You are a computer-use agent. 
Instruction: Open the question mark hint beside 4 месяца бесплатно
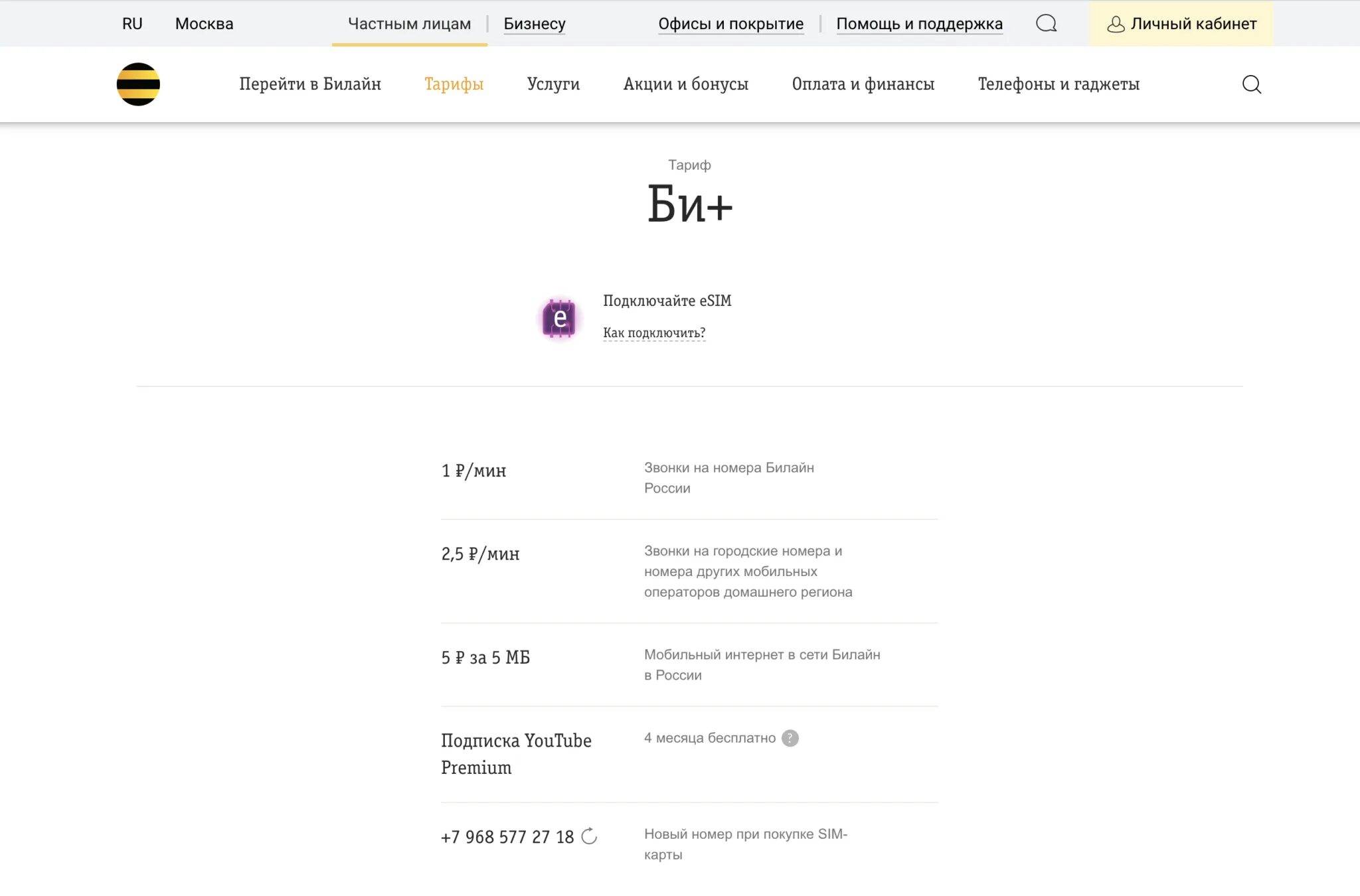click(790, 738)
